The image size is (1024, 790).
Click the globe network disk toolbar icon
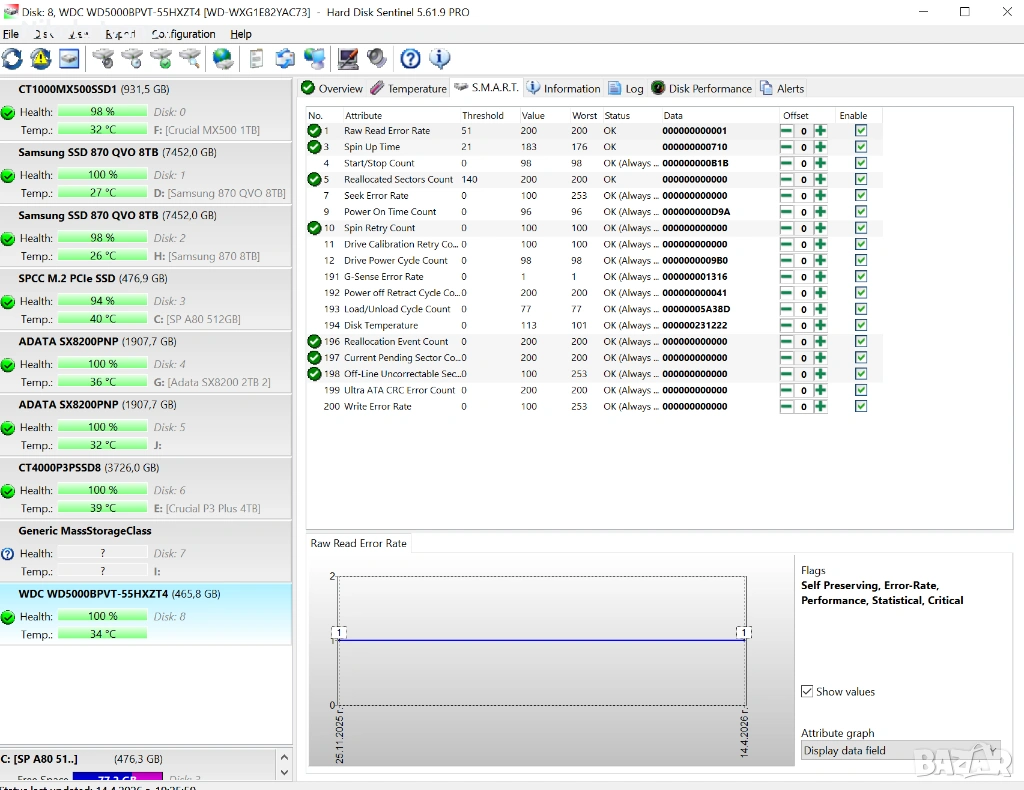coord(223,59)
